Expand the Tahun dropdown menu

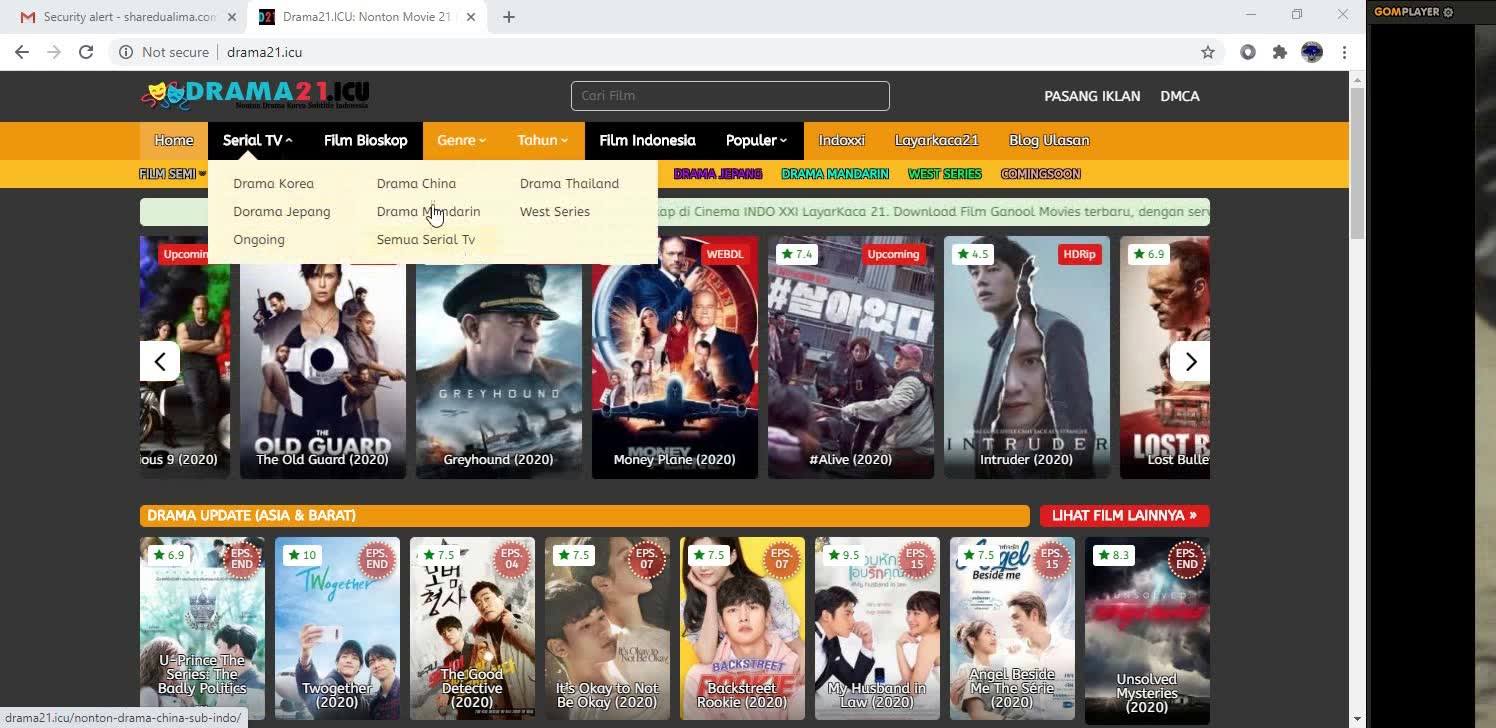542,140
